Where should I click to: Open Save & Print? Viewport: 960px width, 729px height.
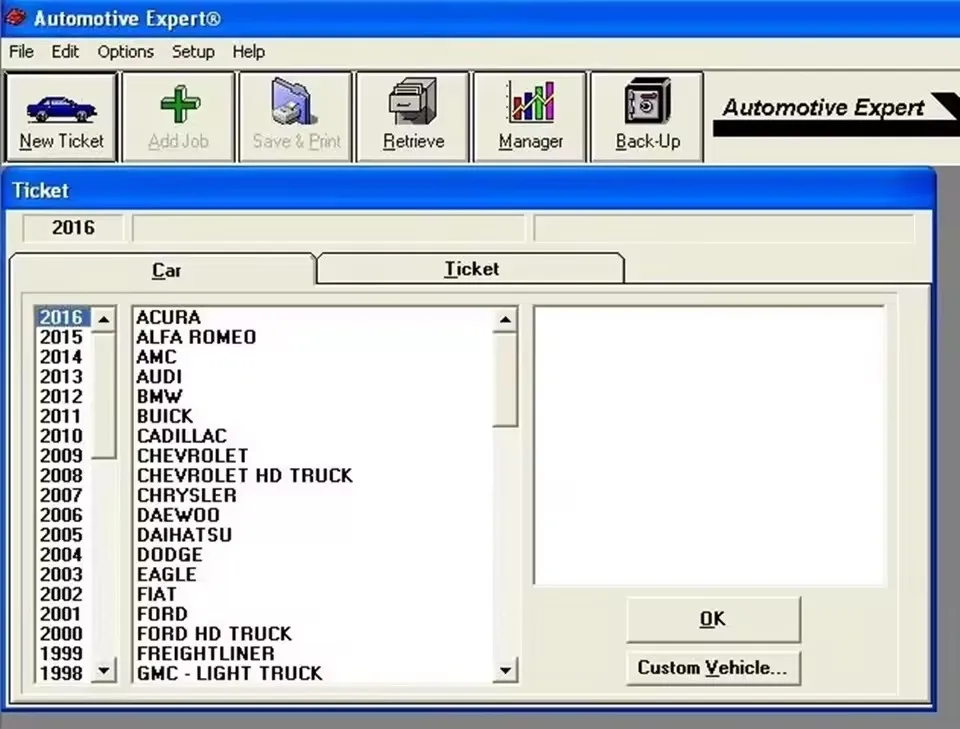[x=294, y=115]
